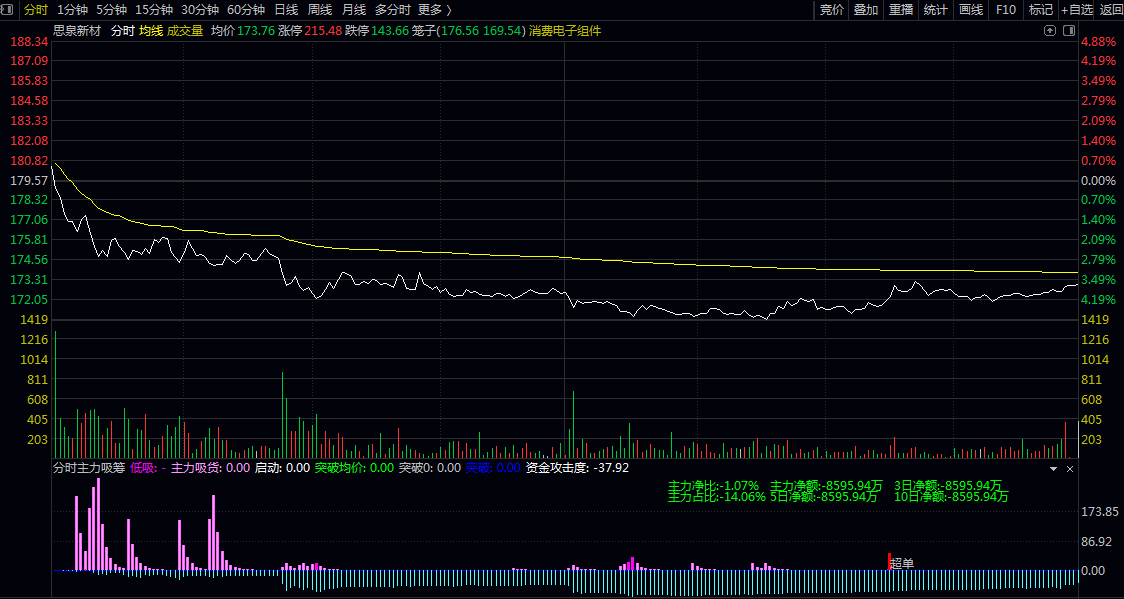Viewport: 1124px width, 599px height.
Task: Switch to the 60分钟 period tab
Action: click(245, 10)
